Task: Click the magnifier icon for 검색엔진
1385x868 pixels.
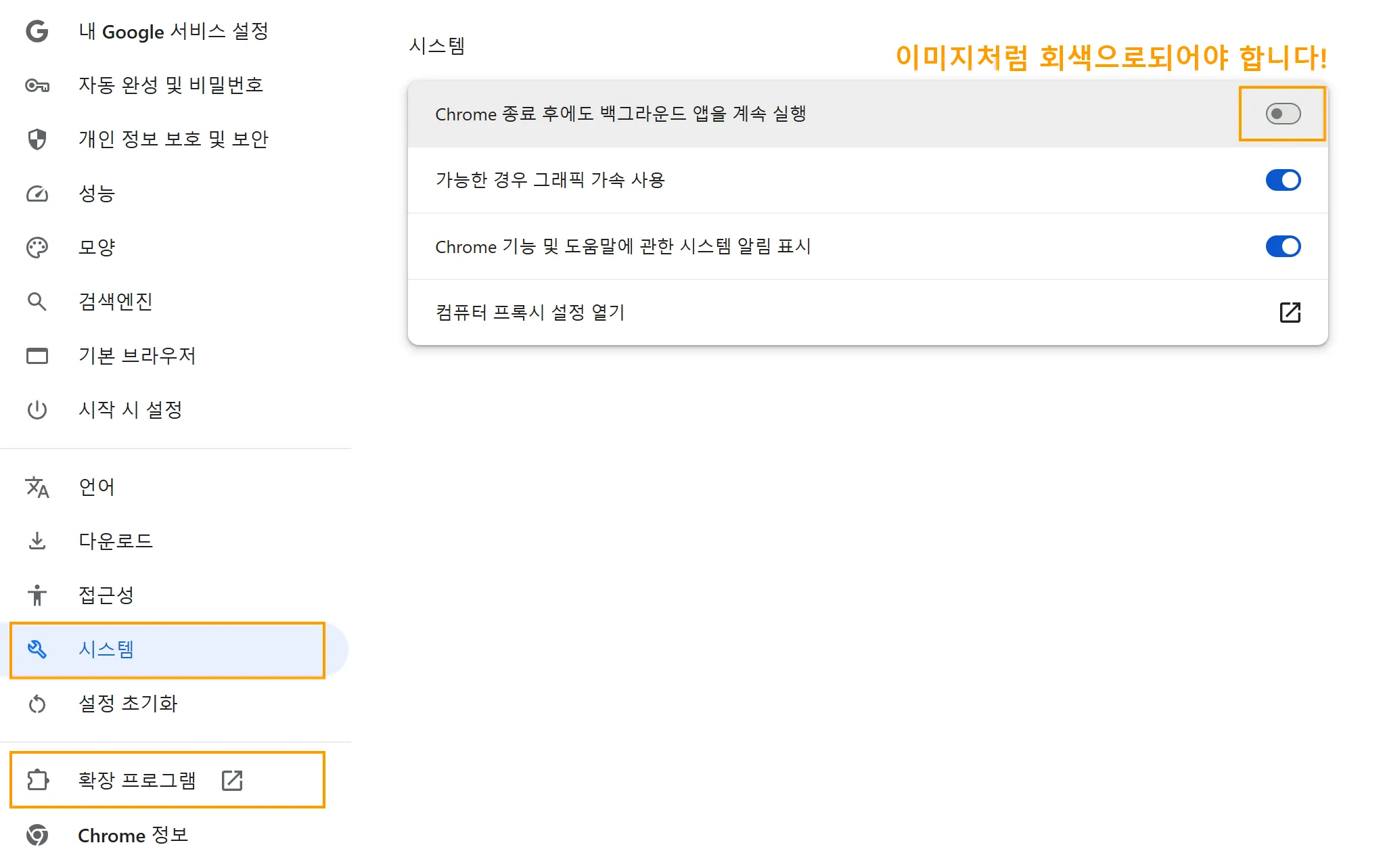Action: pyautogui.click(x=37, y=302)
